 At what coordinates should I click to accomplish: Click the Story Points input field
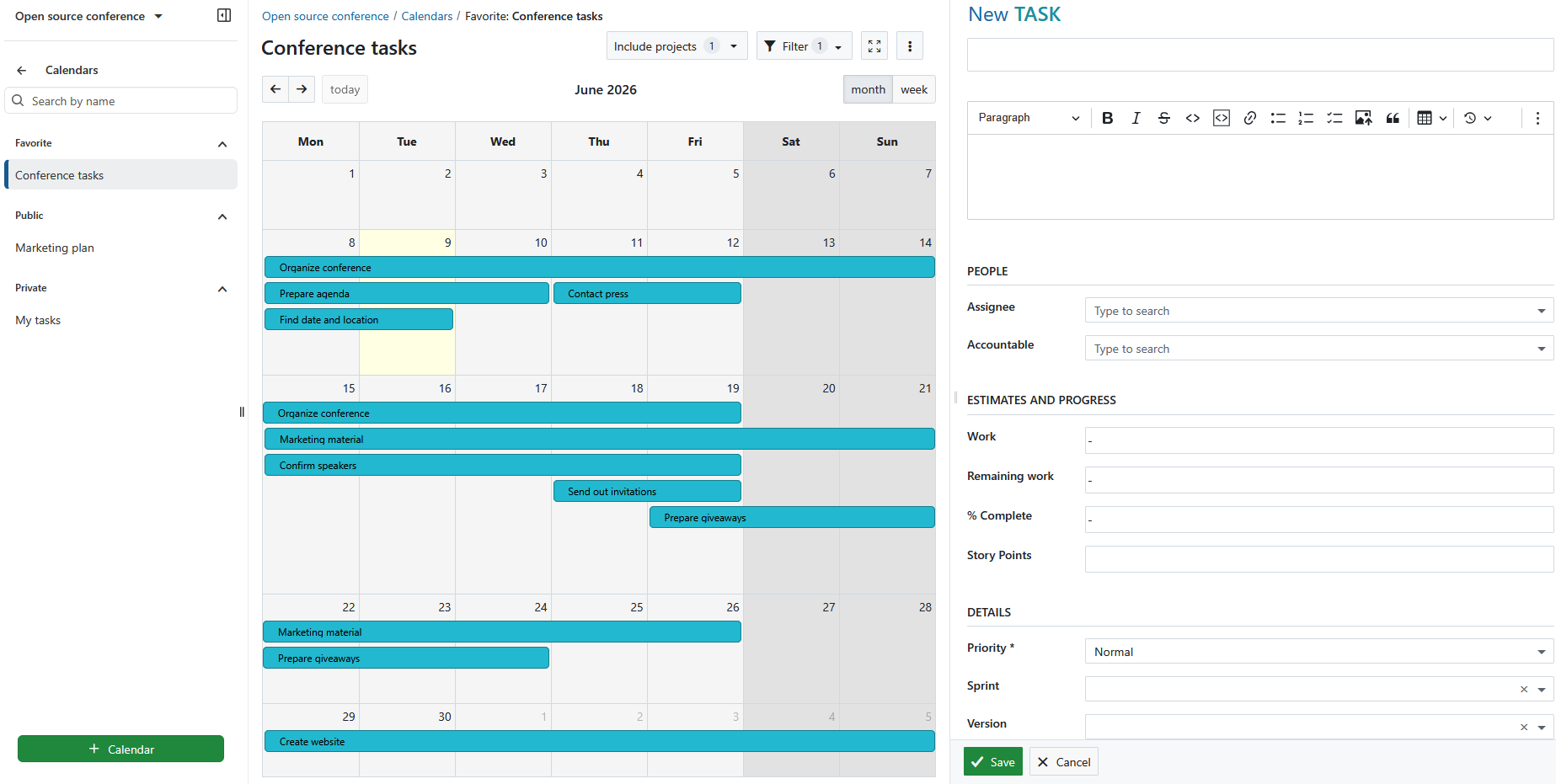point(1318,559)
